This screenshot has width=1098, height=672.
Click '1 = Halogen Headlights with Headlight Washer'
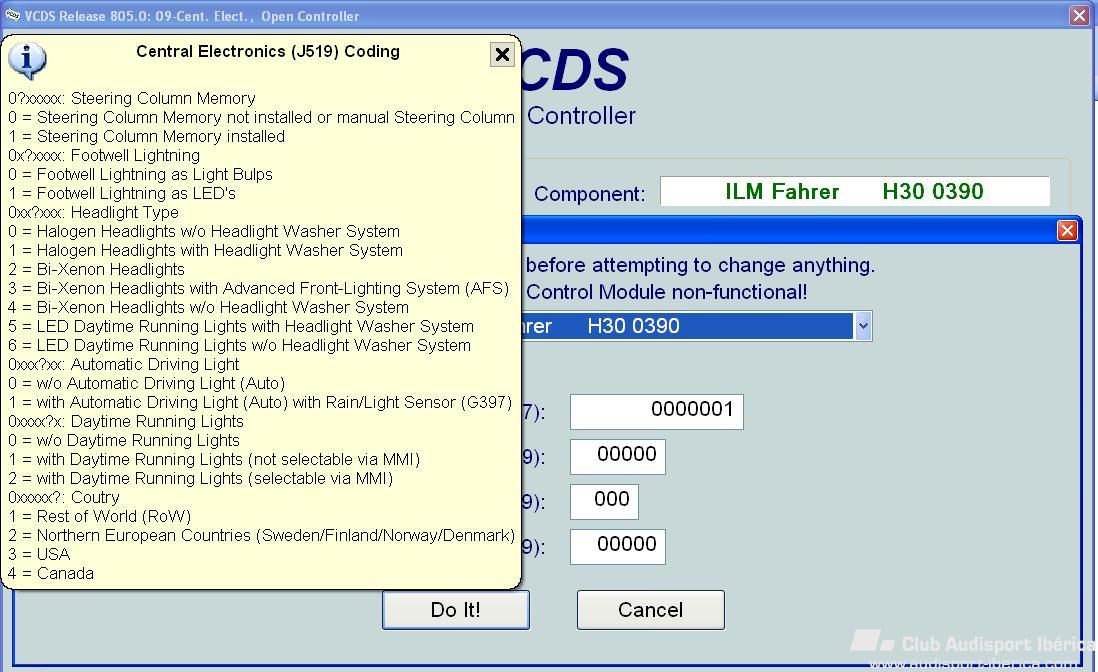pos(205,249)
